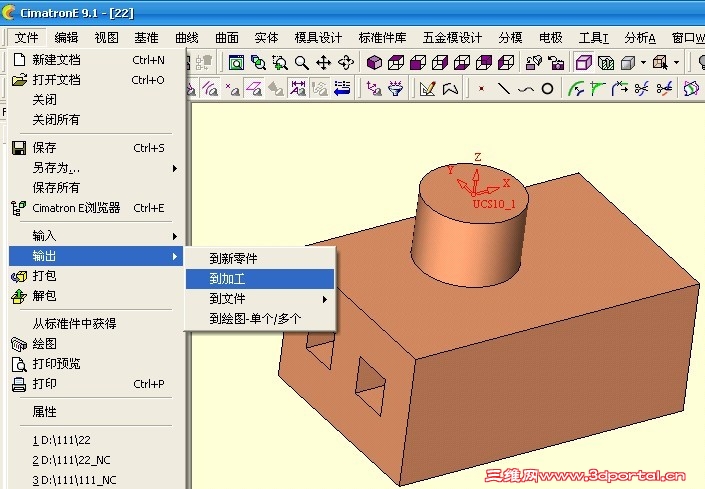Toggle the point selection filter icon
The width and height of the screenshot is (705, 489).
[232, 88]
